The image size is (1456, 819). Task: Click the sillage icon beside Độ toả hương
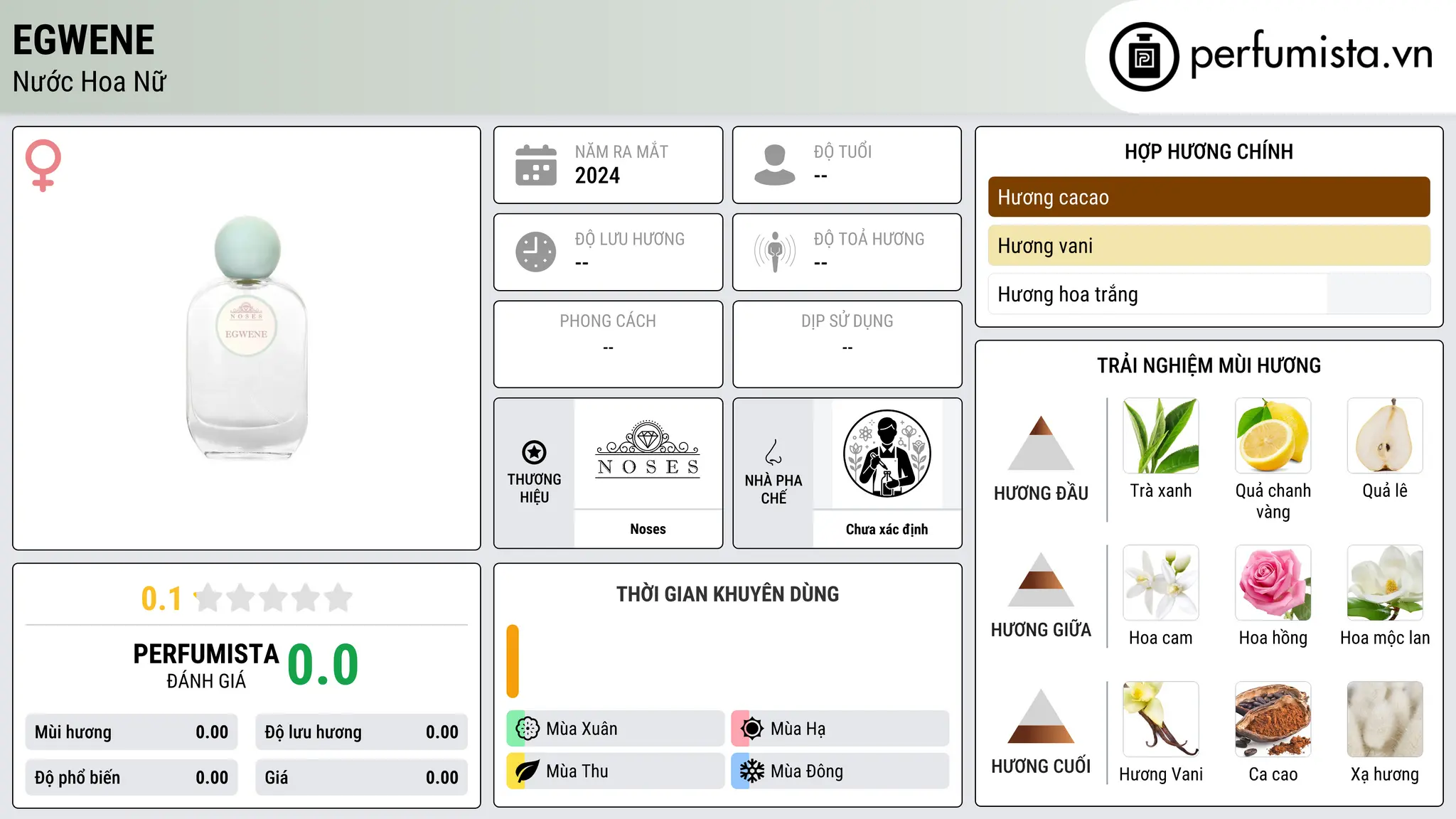774,252
